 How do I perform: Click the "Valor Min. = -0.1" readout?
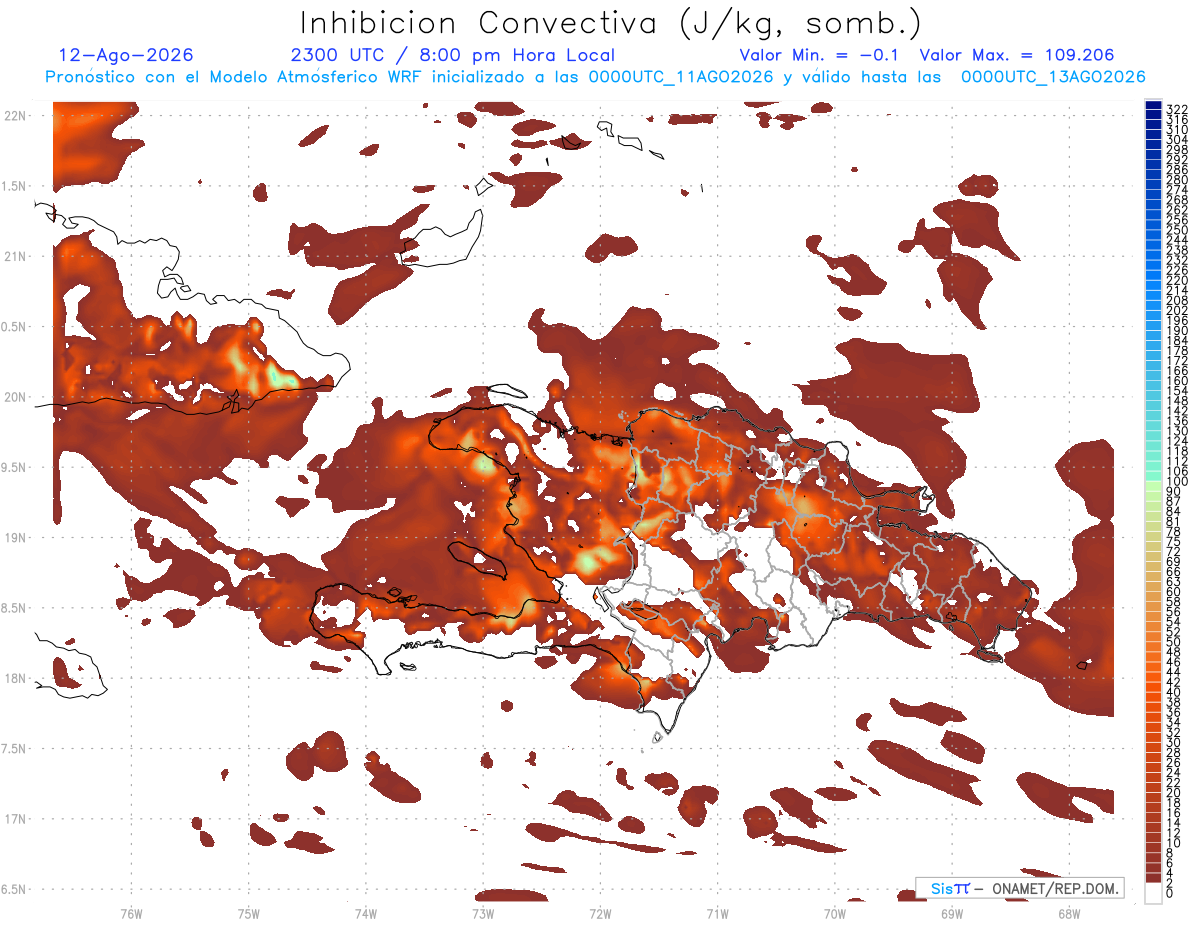(819, 55)
